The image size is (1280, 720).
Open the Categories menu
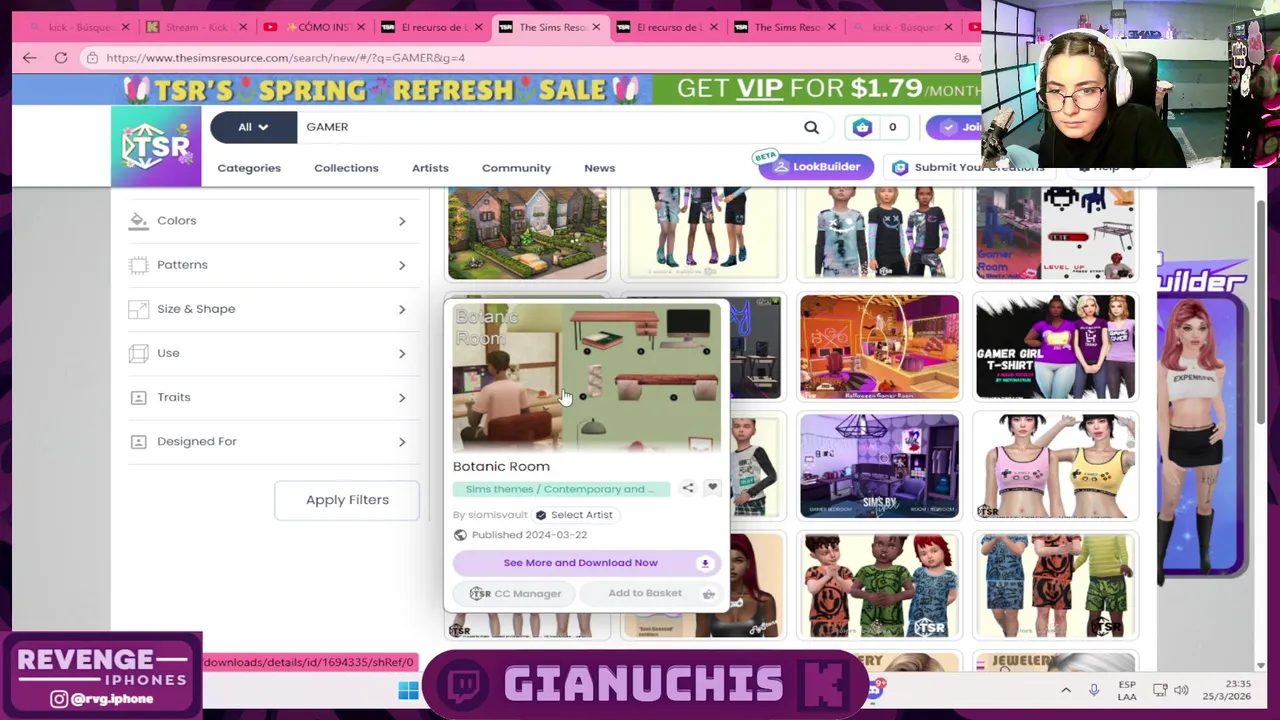coord(249,168)
